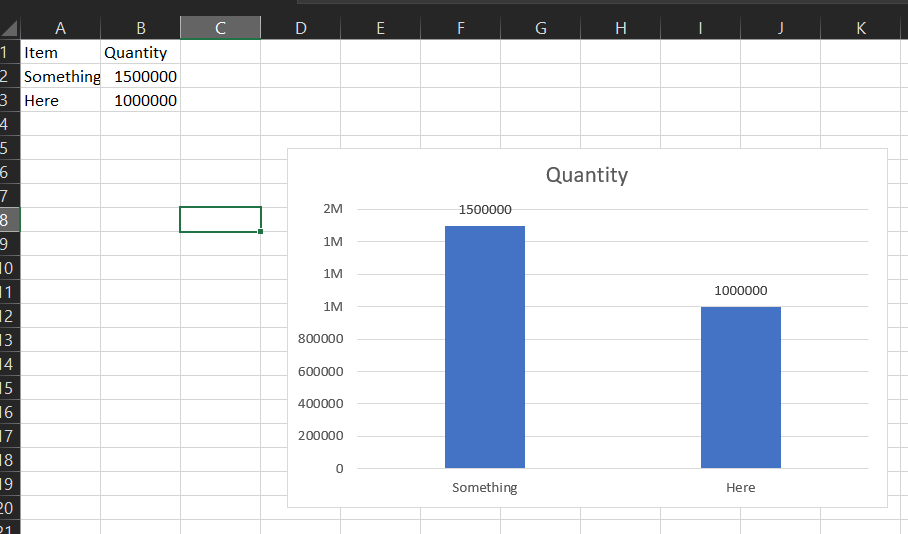The image size is (908, 534).
Task: Click the '0' vertical axis label
Action: click(339, 469)
